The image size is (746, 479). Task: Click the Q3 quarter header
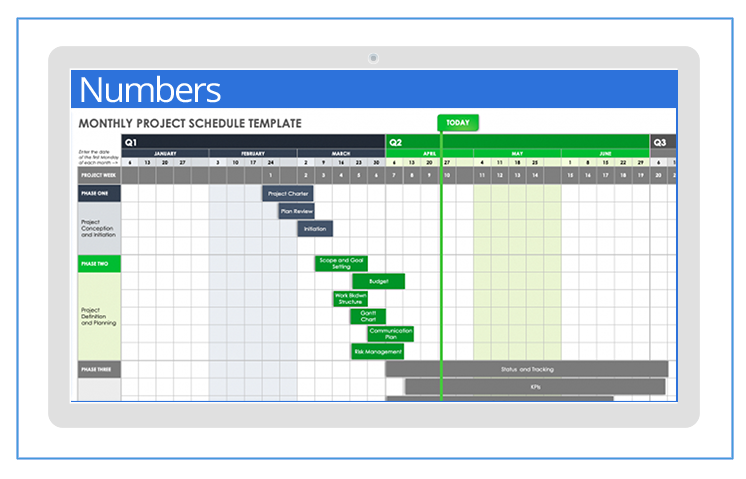point(663,142)
